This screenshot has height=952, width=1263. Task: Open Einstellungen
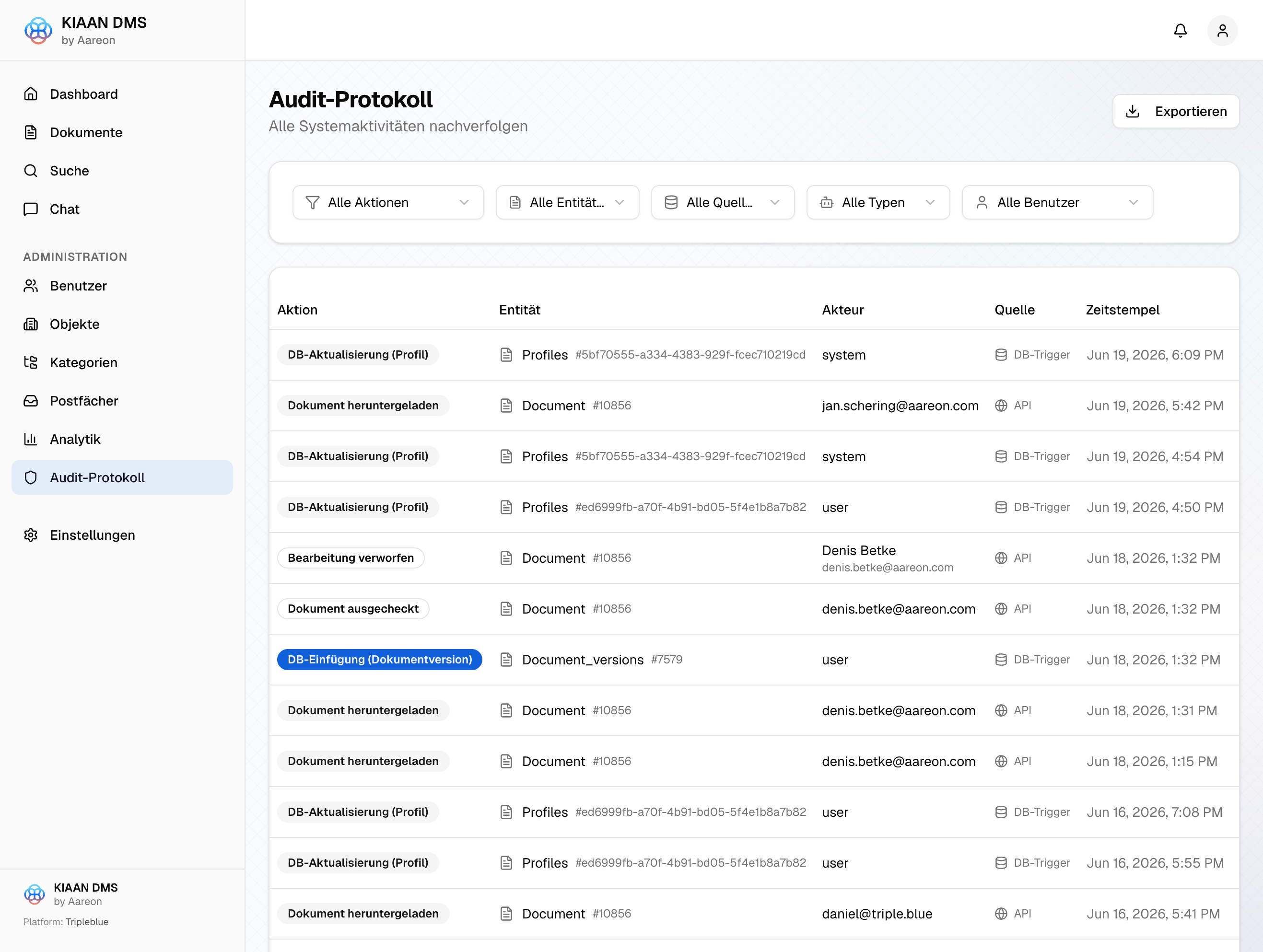[x=122, y=535]
